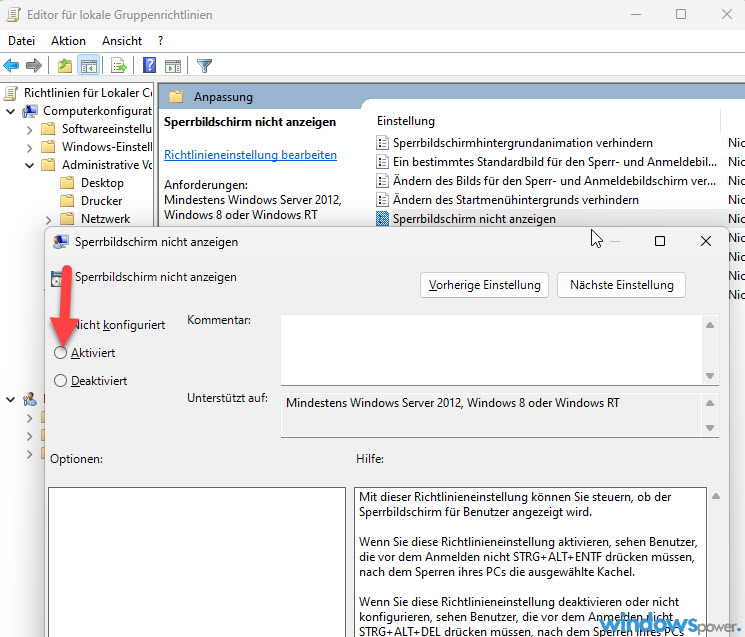This screenshot has width=745, height=637.
Task: Click the Filter funnel toolbar icon
Action: pyautogui.click(x=204, y=66)
